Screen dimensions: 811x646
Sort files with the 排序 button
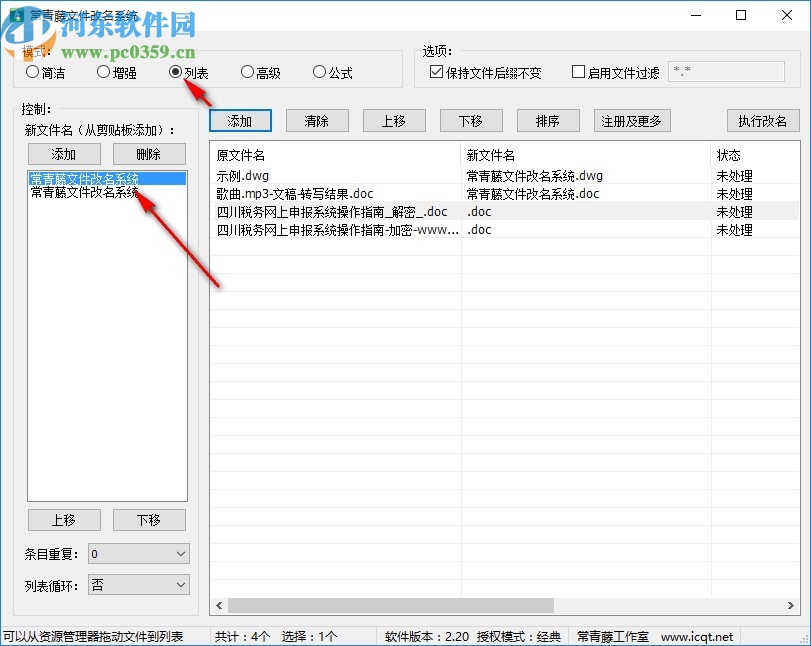point(547,120)
